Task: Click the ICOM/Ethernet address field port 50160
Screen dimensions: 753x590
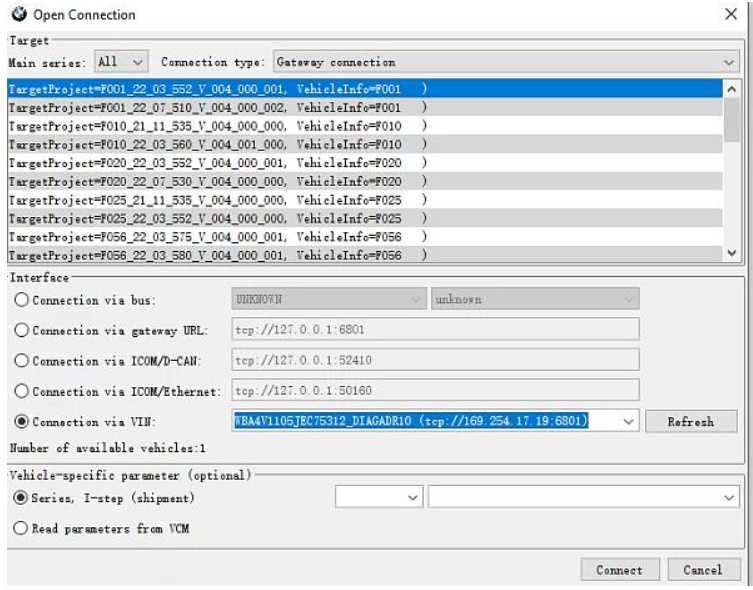Action: [x=435, y=390]
